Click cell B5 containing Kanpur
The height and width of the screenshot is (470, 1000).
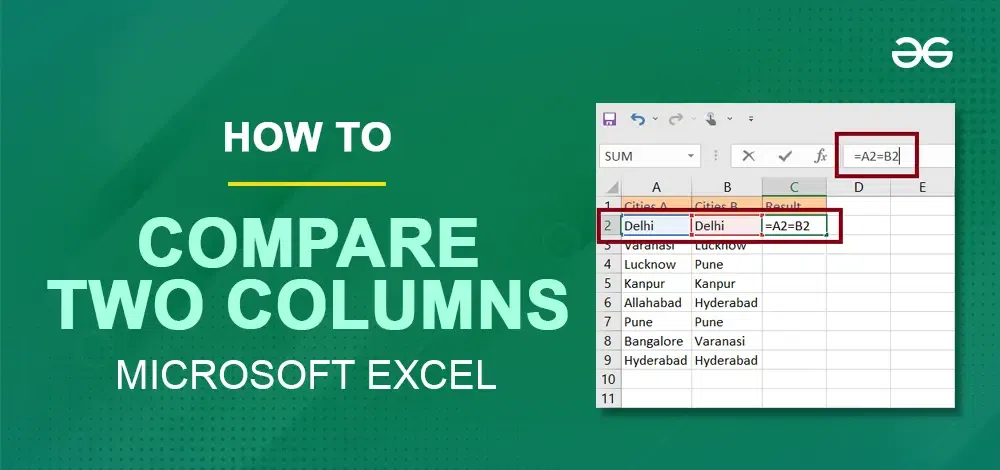pyautogui.click(x=727, y=283)
